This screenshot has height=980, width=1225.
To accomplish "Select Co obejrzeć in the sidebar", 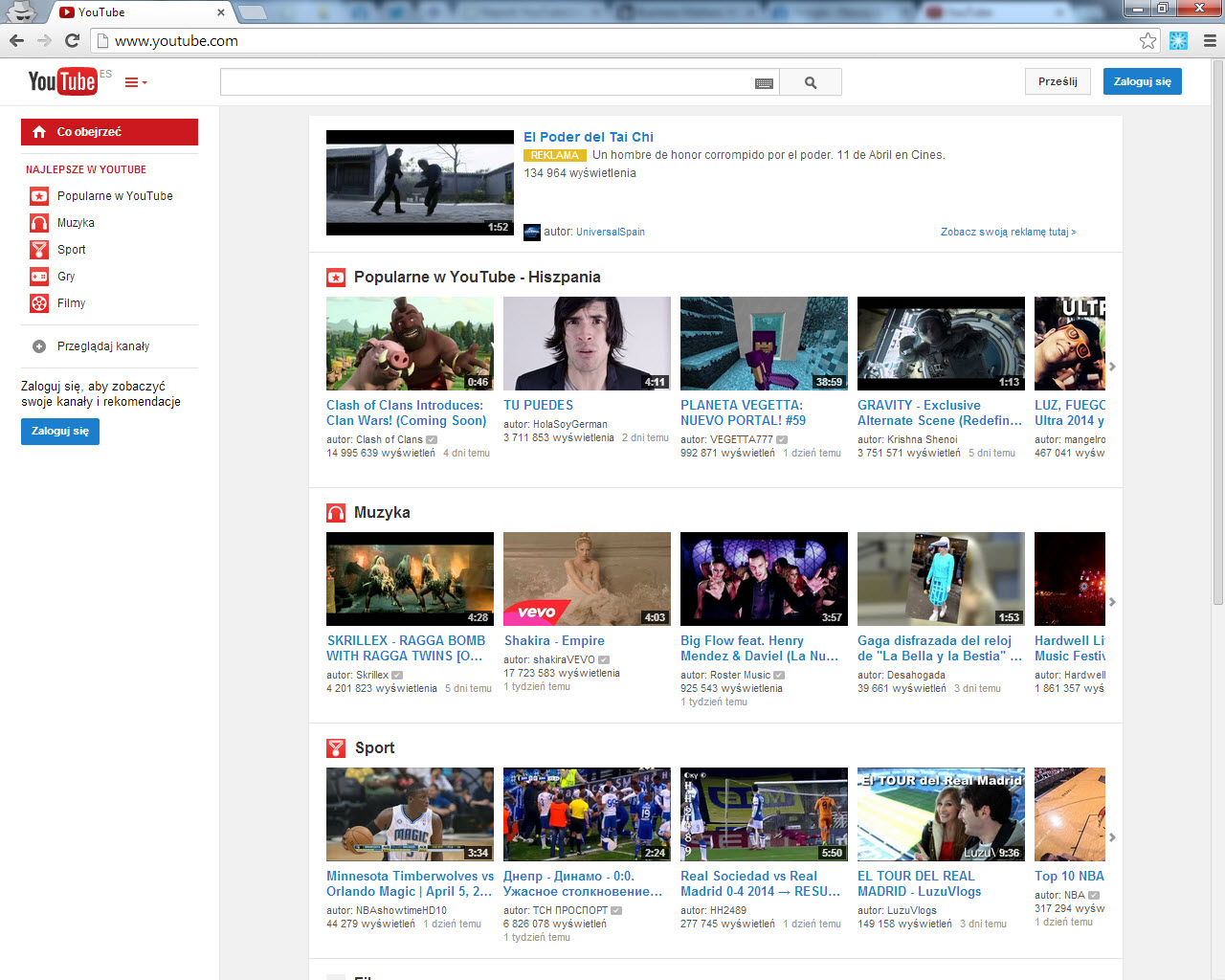I will point(109,132).
